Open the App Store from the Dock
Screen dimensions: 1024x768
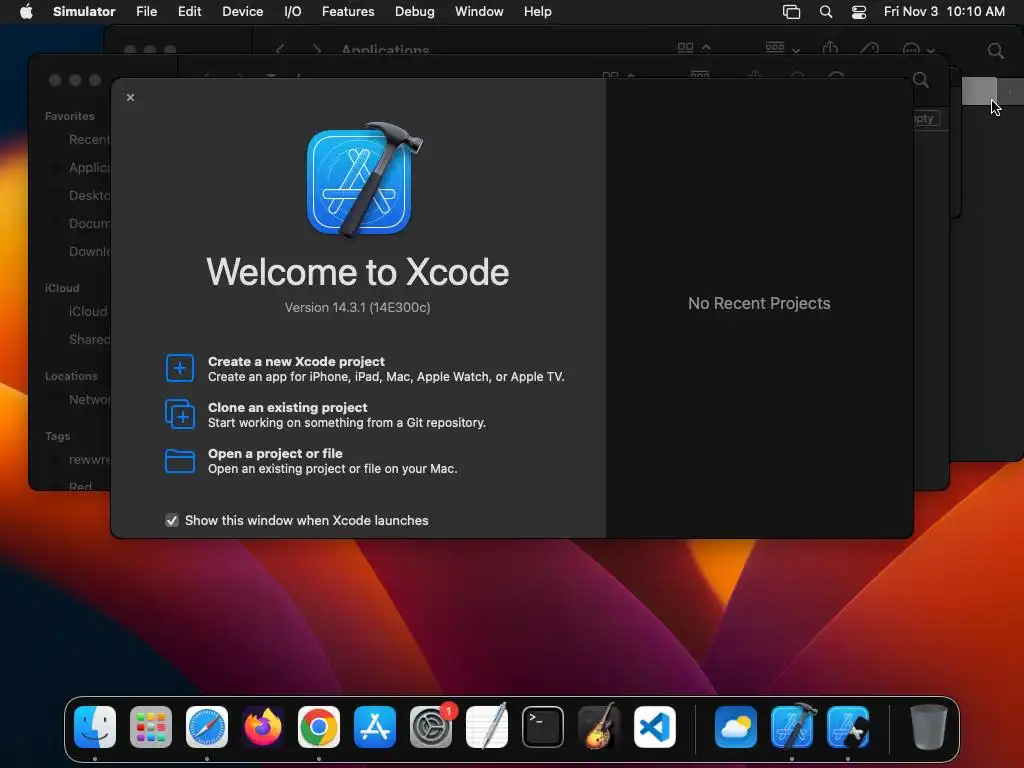pos(375,727)
